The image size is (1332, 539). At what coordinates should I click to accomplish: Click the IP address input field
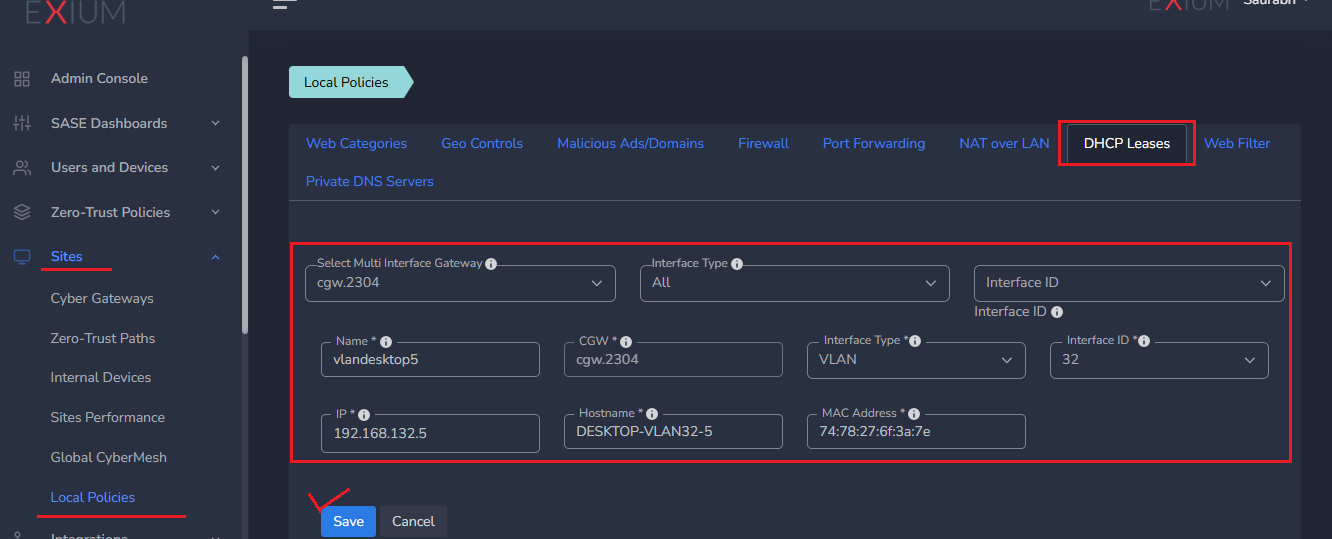click(430, 434)
